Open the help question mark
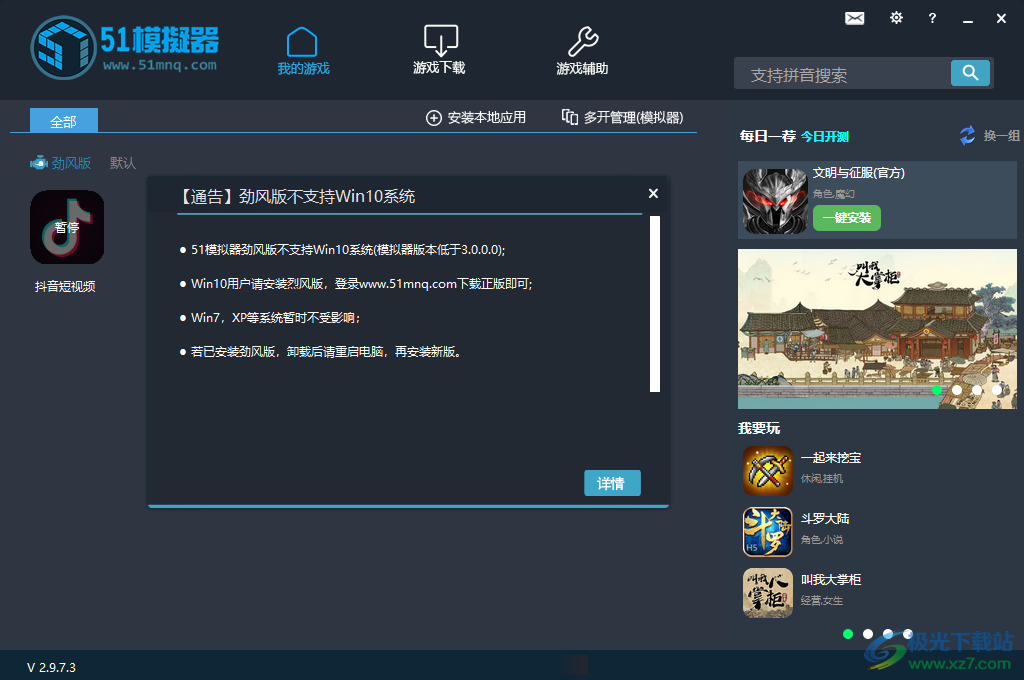Screen dimensions: 1024x680 tap(932, 18)
